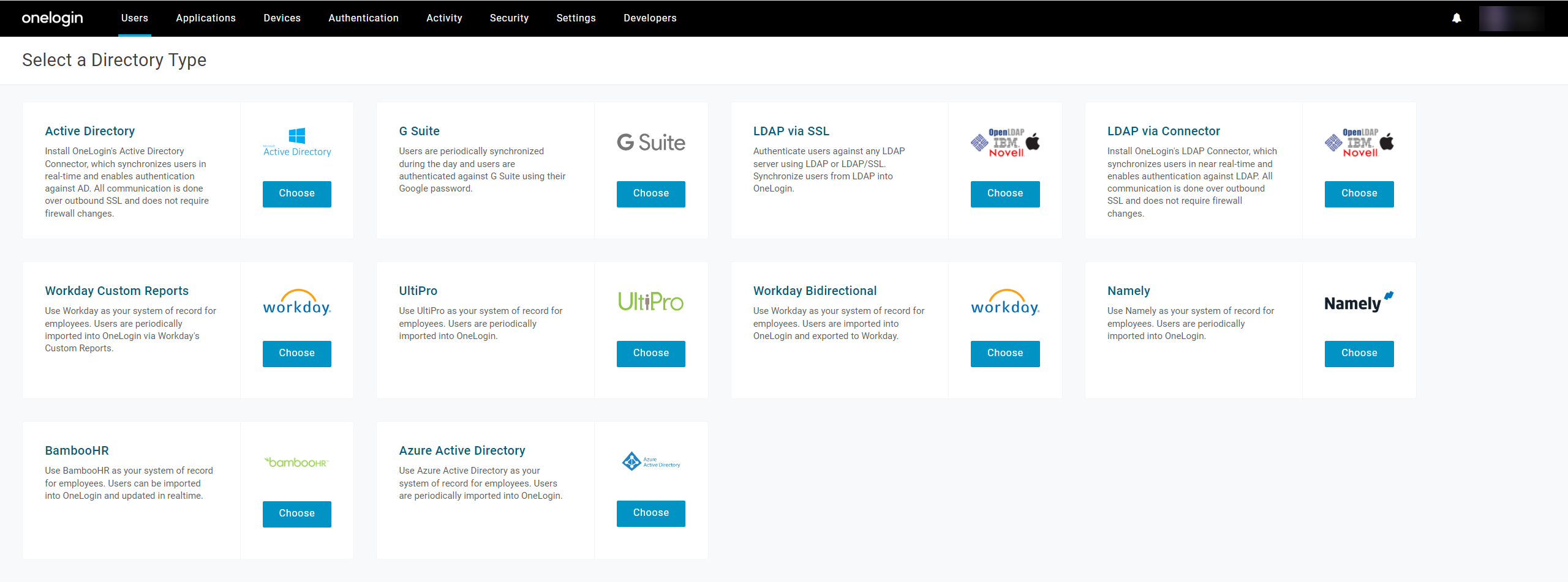Click the Workday Custom Reports logo
The width and height of the screenshot is (1568, 582).
[297, 302]
